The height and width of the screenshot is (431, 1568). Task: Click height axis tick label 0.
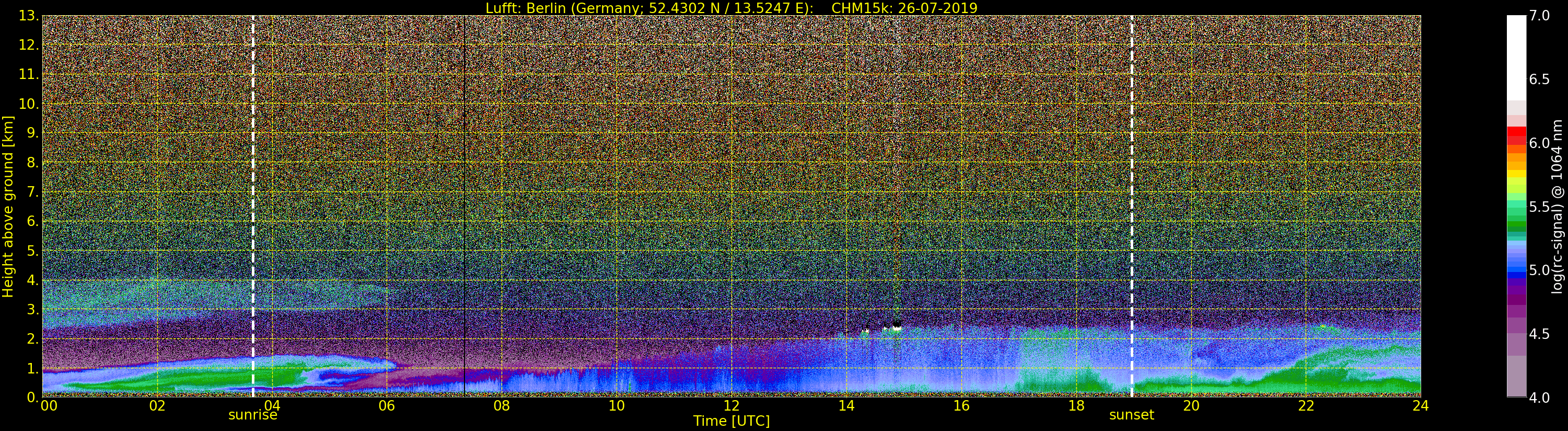33,398
